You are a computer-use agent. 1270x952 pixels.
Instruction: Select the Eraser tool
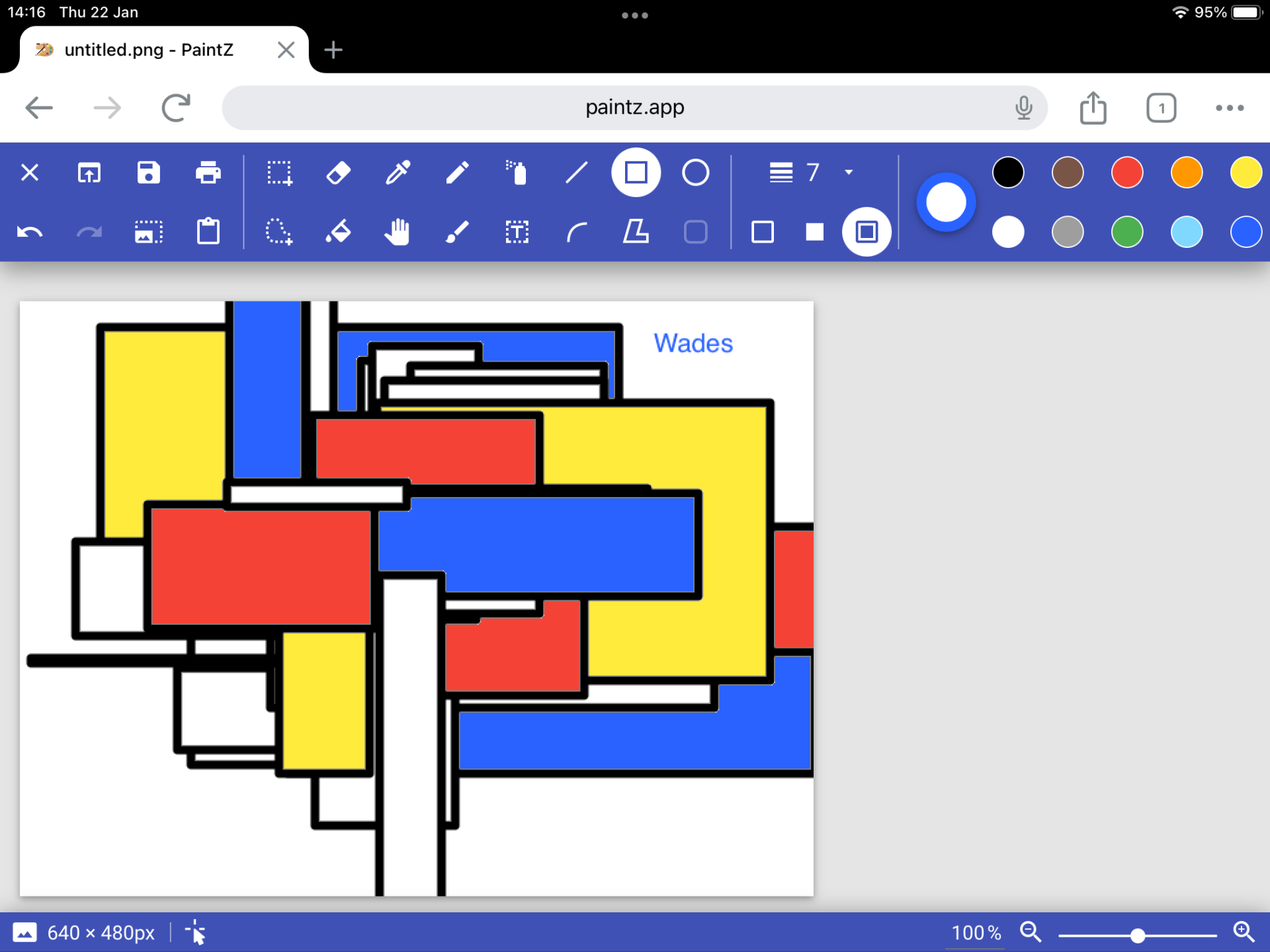click(338, 173)
